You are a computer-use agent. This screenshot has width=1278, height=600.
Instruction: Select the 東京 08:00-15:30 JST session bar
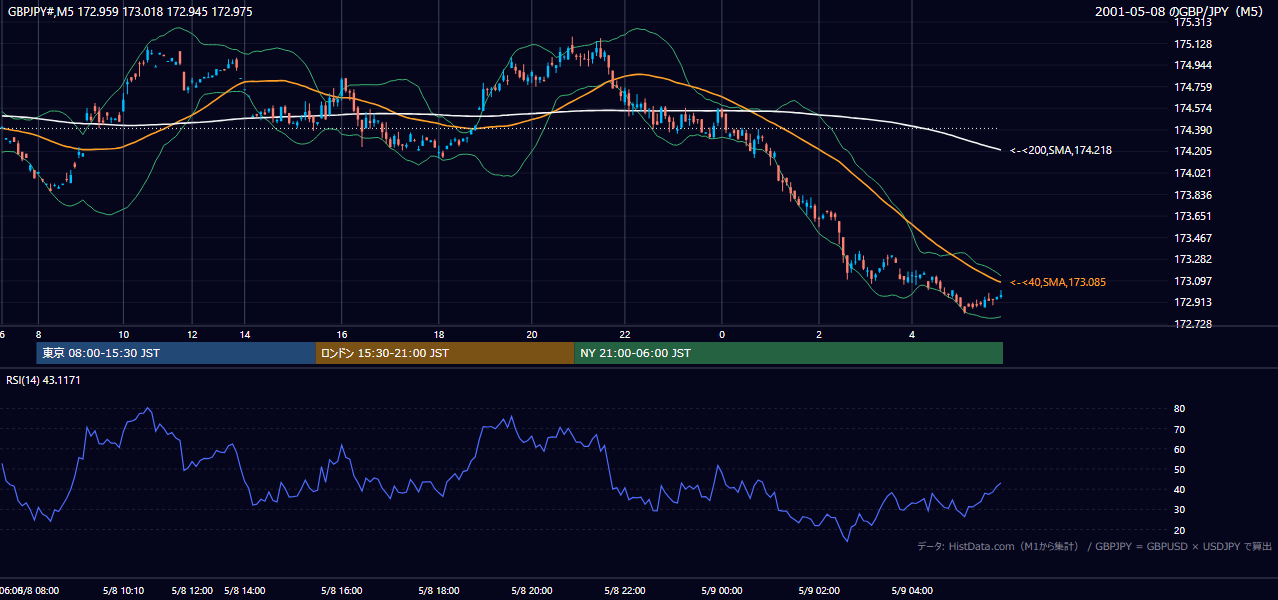click(x=176, y=353)
